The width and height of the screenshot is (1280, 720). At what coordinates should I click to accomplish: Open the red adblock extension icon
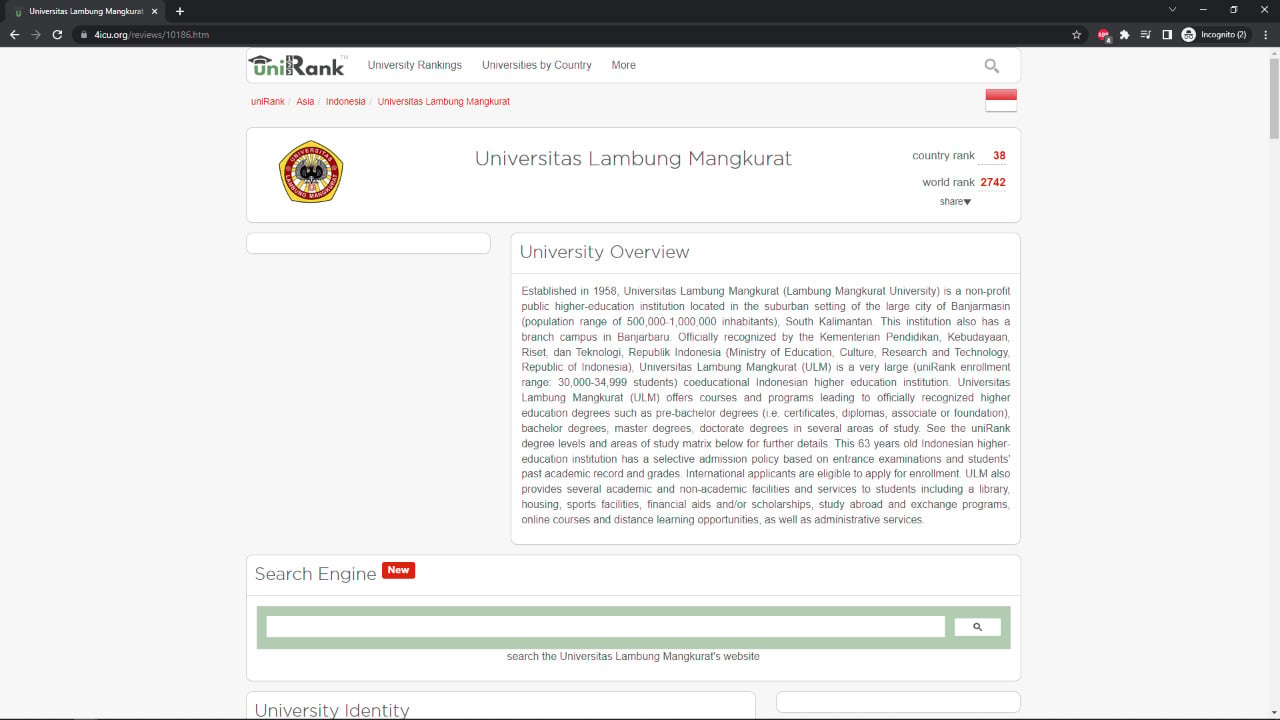pos(1104,34)
